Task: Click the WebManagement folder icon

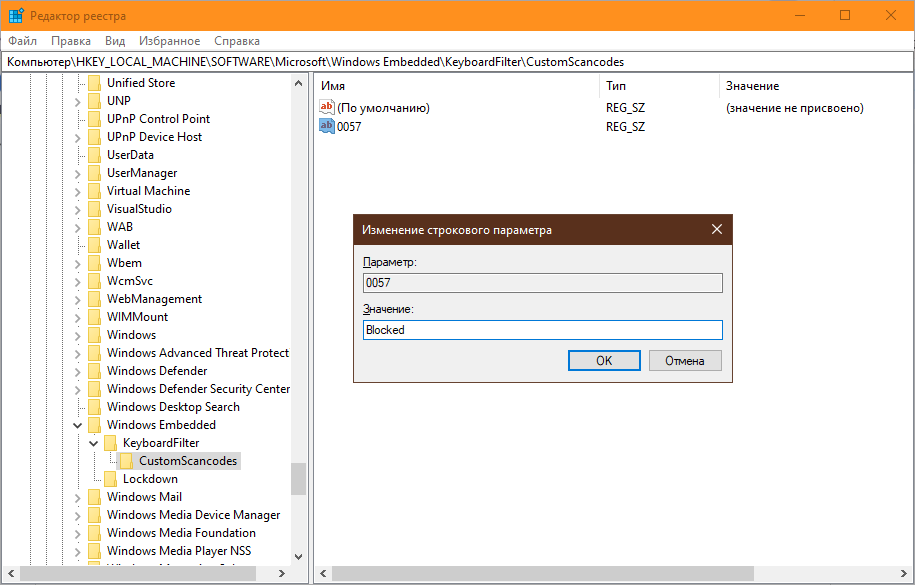Action: click(94, 299)
